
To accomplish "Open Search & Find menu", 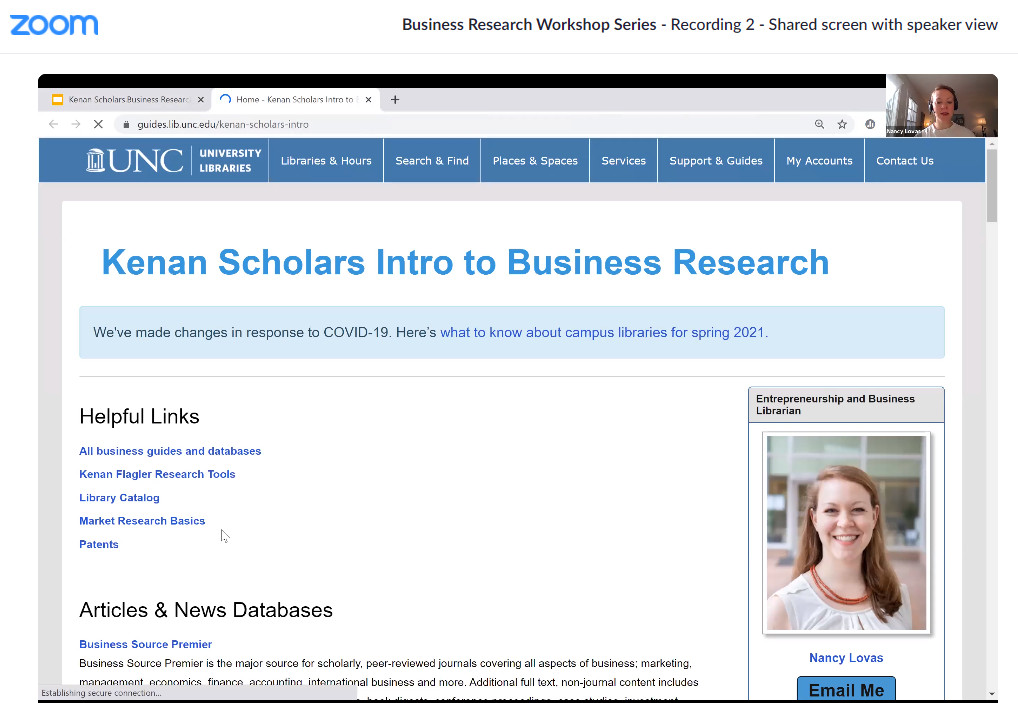I will [x=432, y=160].
